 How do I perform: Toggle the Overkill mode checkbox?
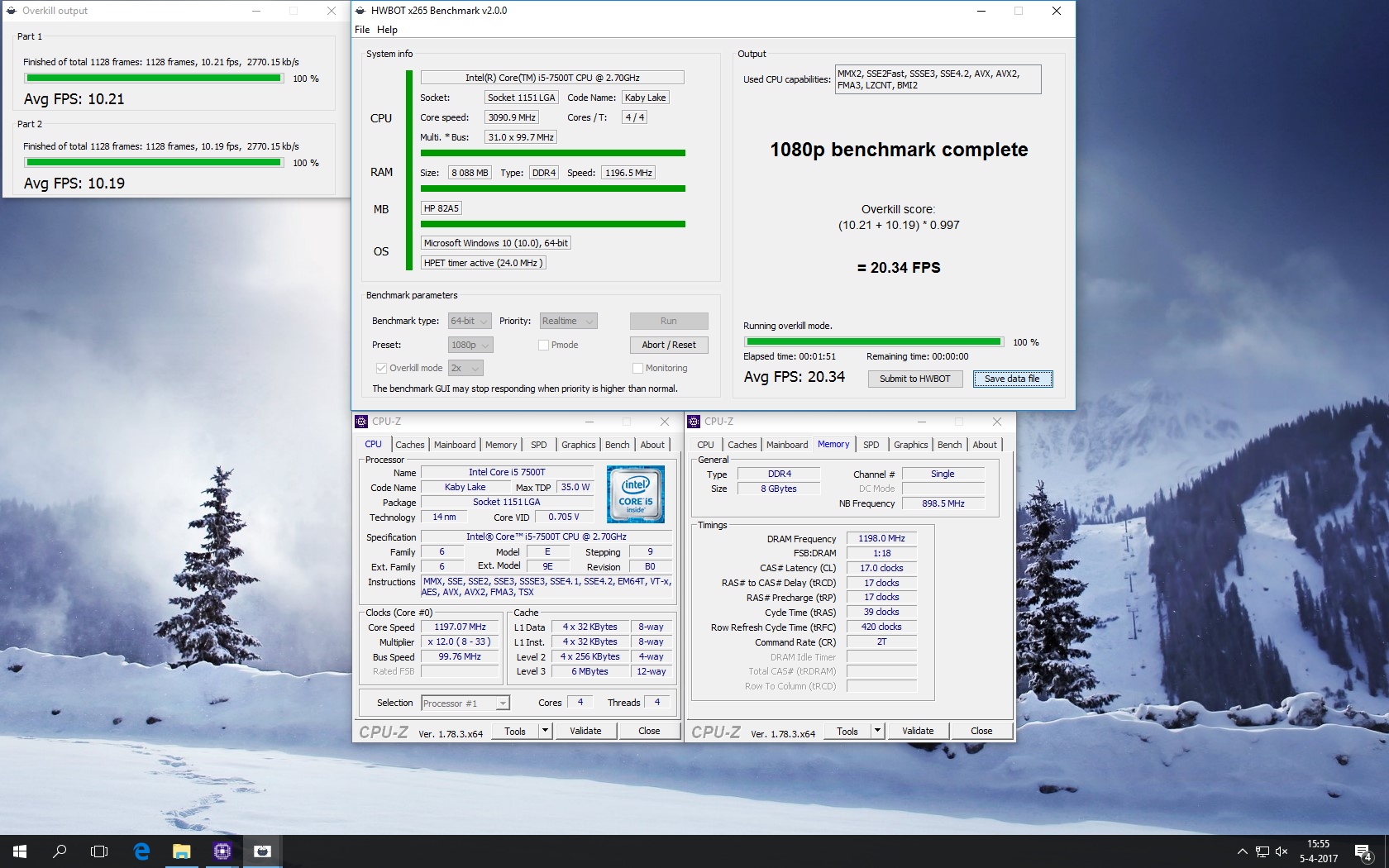pos(381,368)
